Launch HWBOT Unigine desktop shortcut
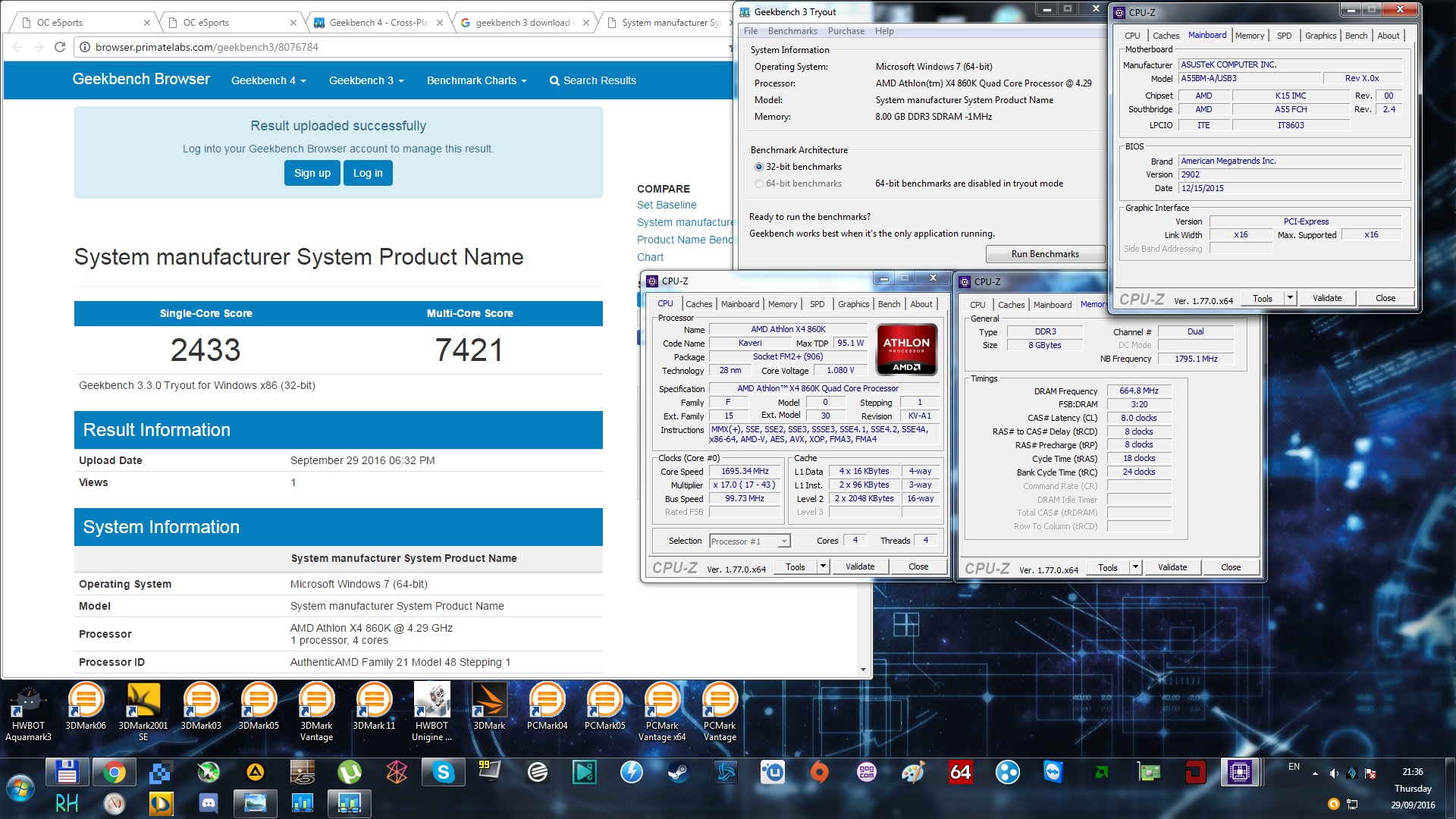This screenshot has width=1456, height=819. click(x=431, y=713)
